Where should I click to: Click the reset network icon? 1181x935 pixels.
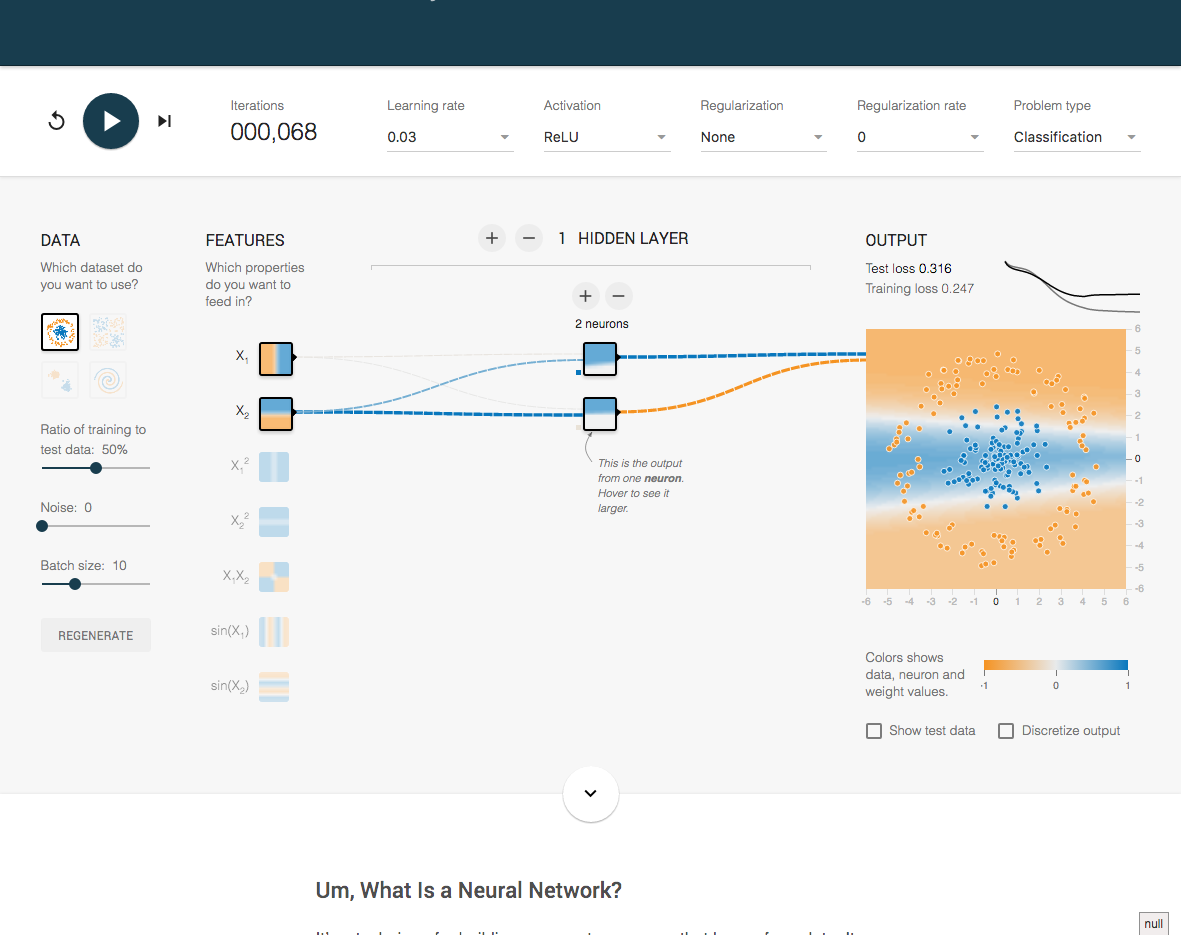coord(56,121)
